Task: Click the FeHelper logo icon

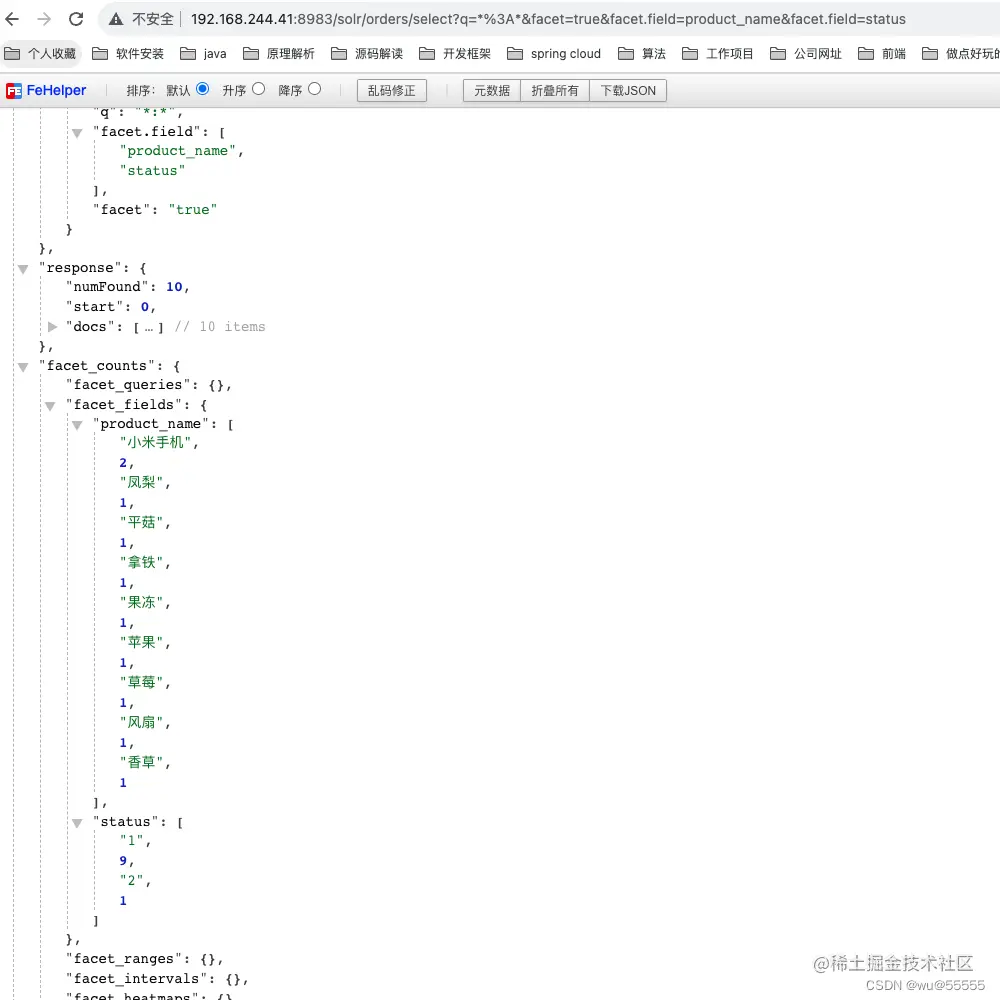Action: (14, 91)
